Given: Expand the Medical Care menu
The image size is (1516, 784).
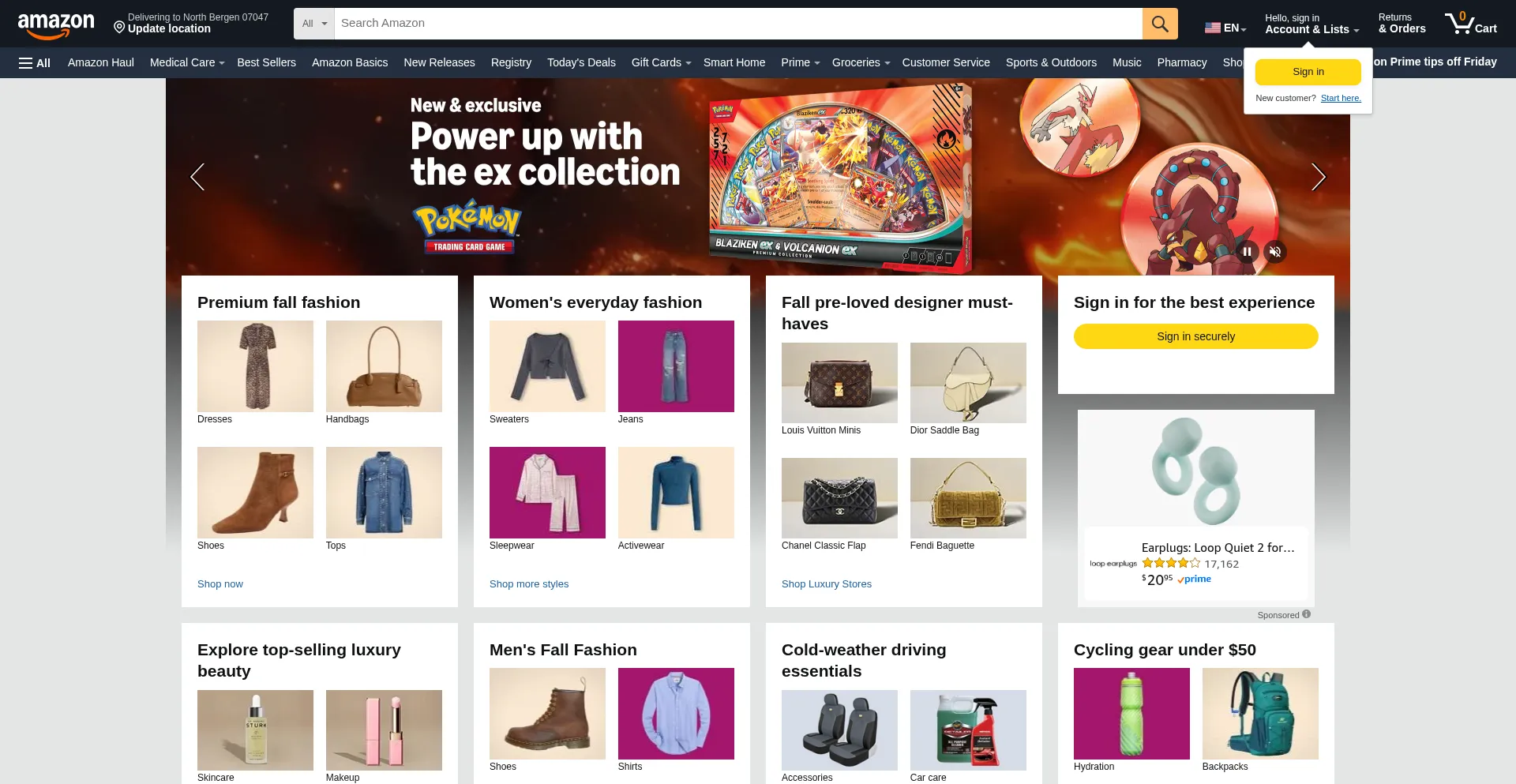Looking at the screenshot, I should pyautogui.click(x=187, y=63).
